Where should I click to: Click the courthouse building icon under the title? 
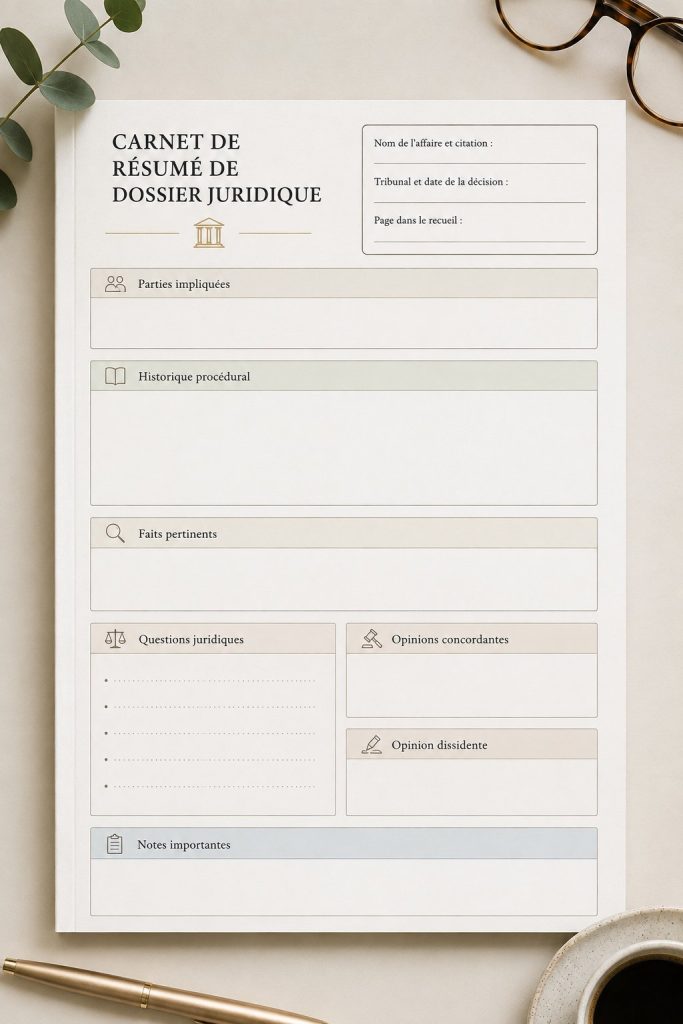[209, 232]
